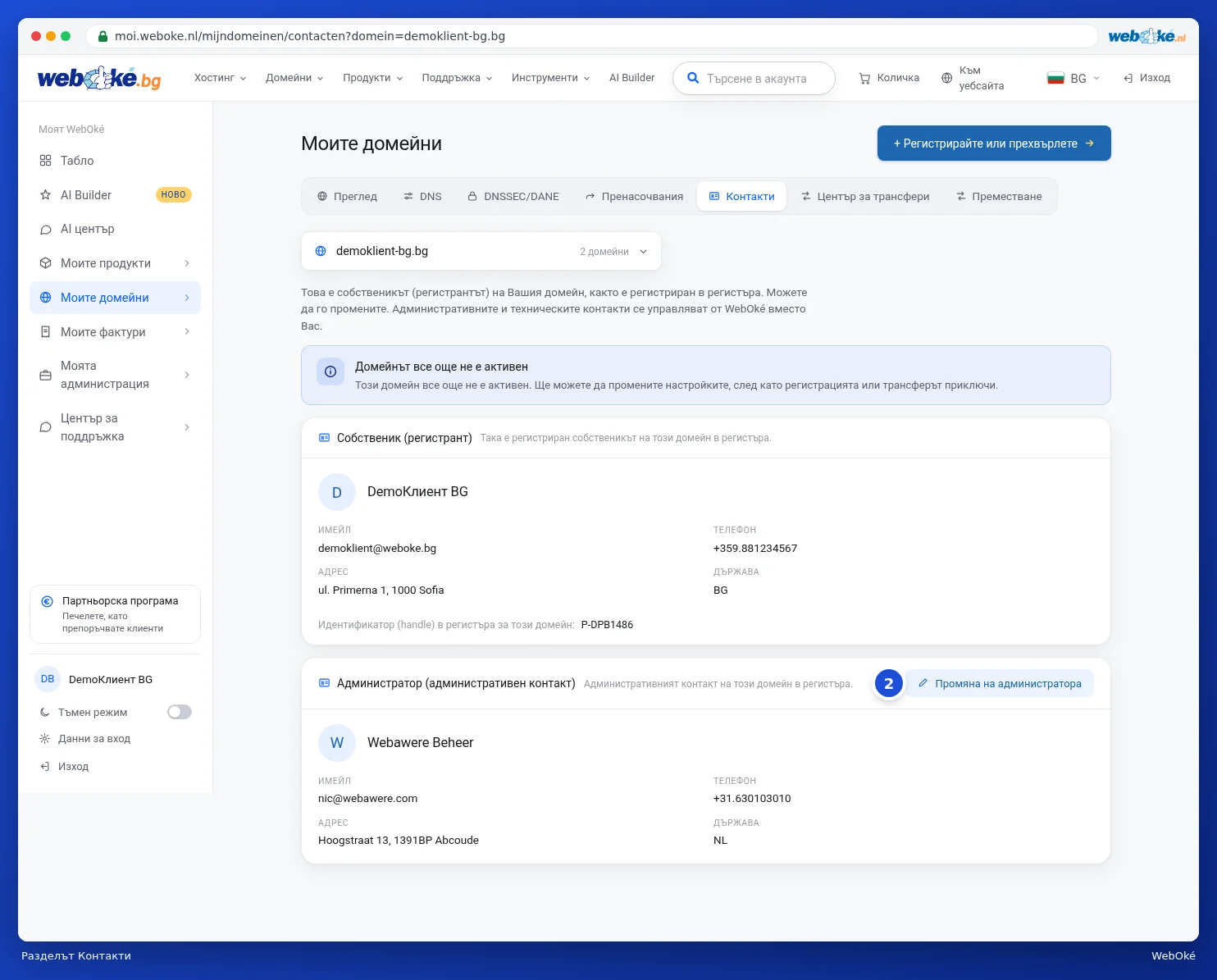Switch to the Преглед tab
The width and height of the screenshot is (1217, 980).
click(347, 197)
